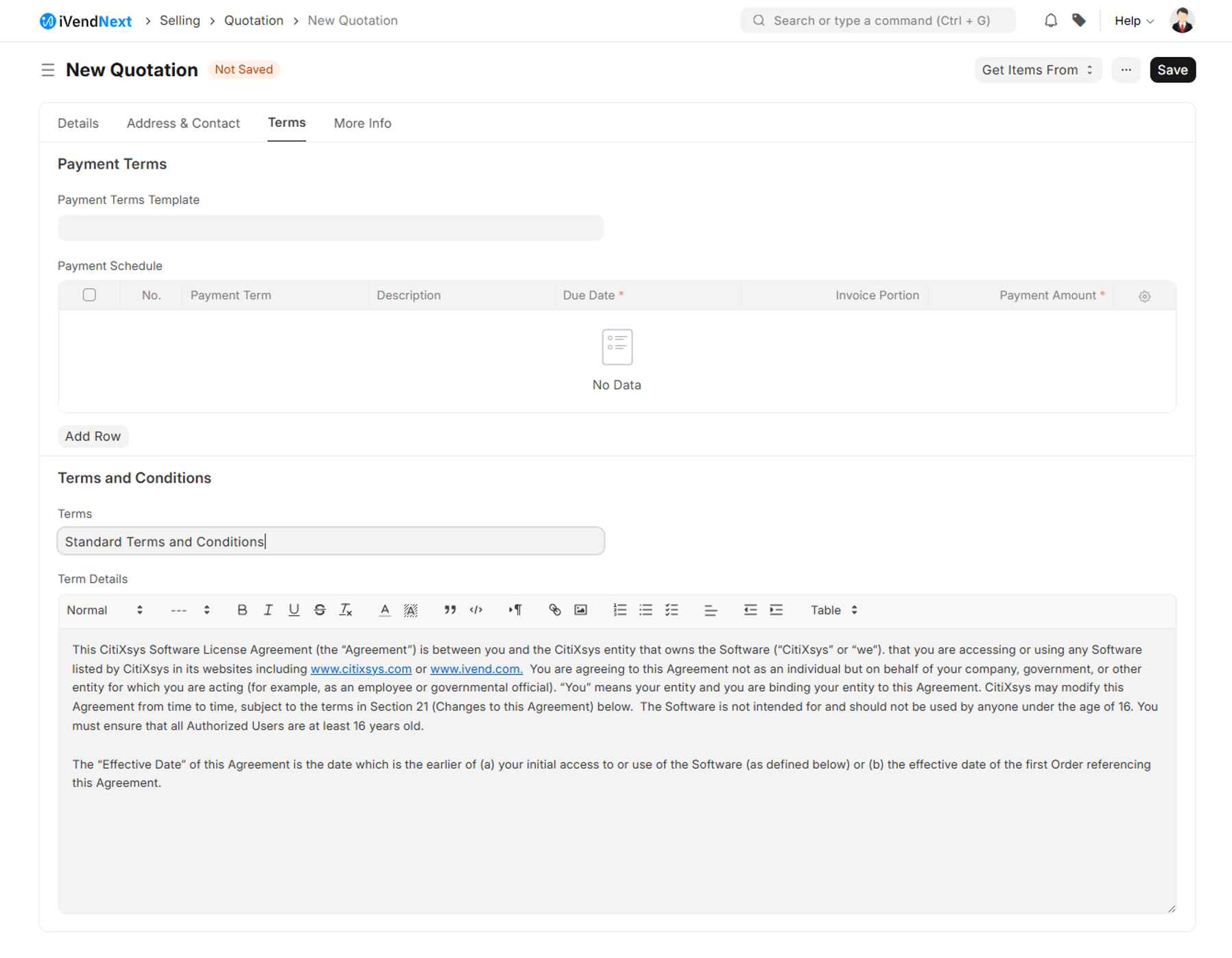Switch to the Address & Contact tab
This screenshot has height=958, width=1232.
pyautogui.click(x=183, y=123)
